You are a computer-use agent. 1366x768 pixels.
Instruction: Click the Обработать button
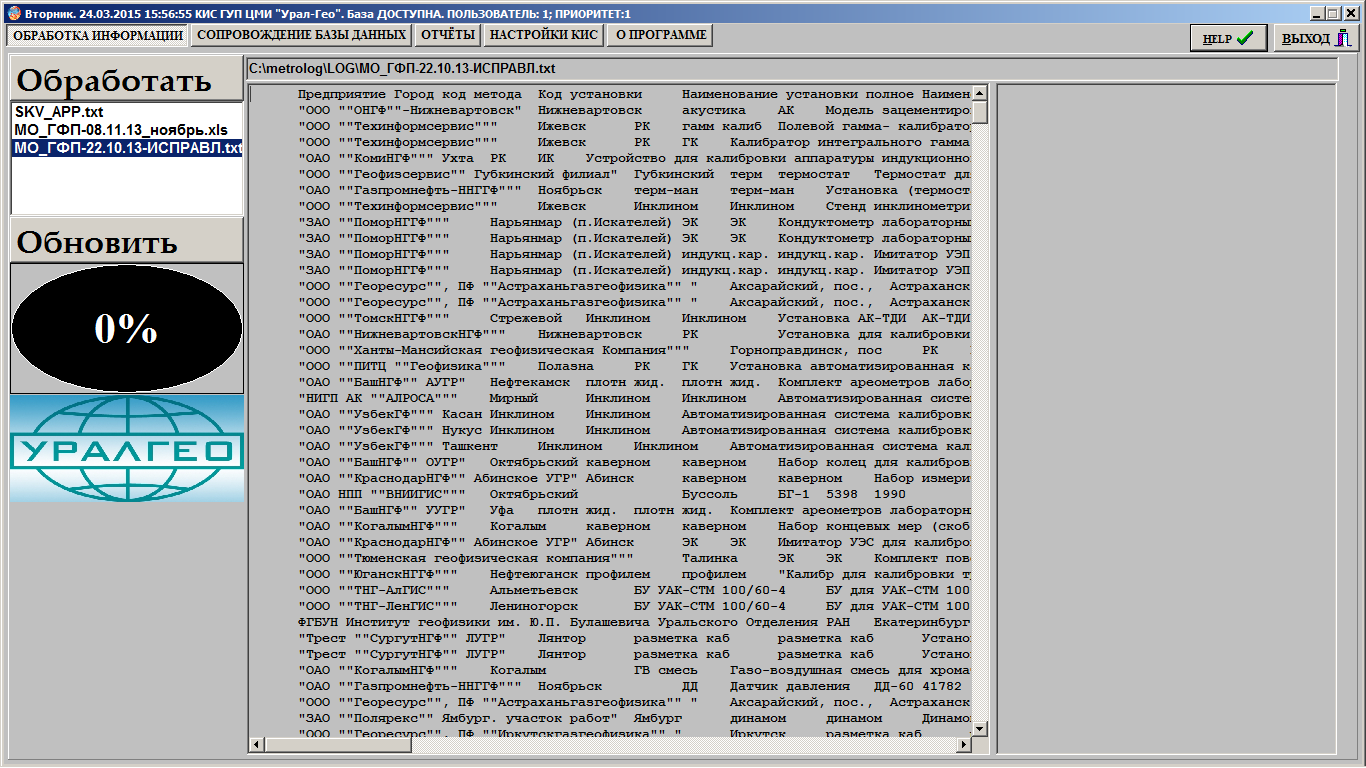(127, 80)
